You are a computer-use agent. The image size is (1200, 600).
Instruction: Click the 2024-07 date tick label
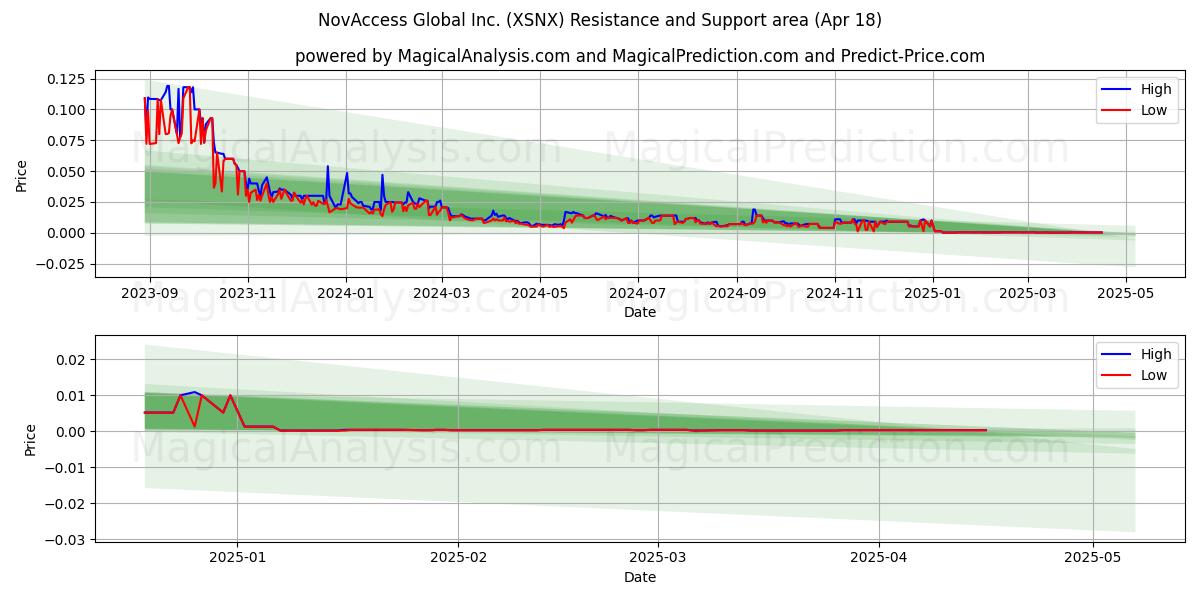[x=638, y=294]
